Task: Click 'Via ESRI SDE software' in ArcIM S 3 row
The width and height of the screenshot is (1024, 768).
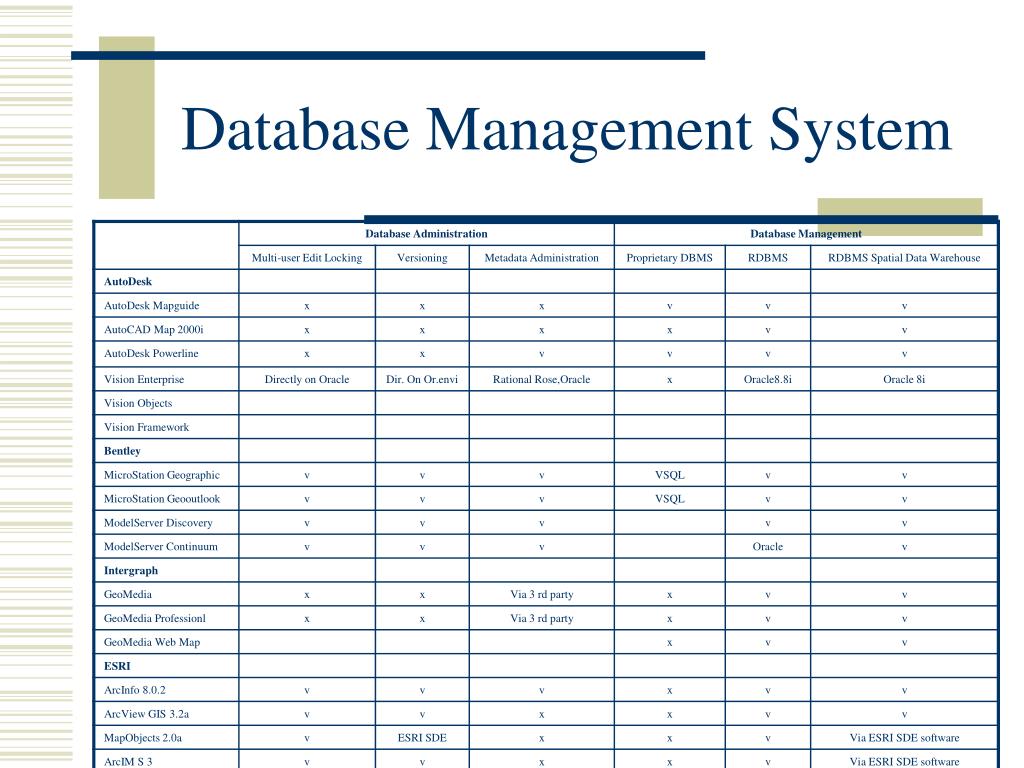Action: coord(904,761)
